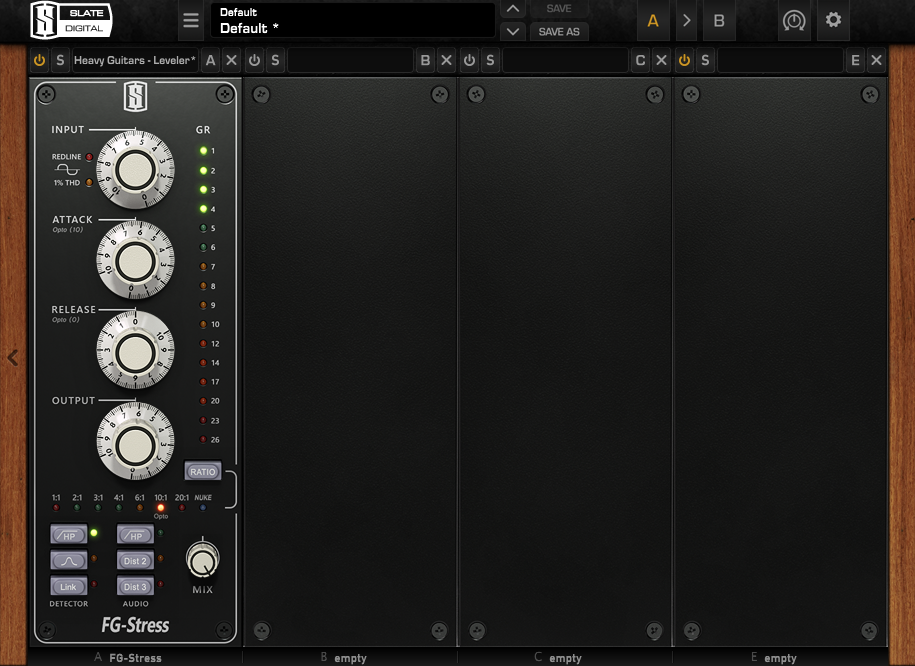This screenshot has height=666, width=915.
Task: Remove the module from slot A
Action: [232, 61]
